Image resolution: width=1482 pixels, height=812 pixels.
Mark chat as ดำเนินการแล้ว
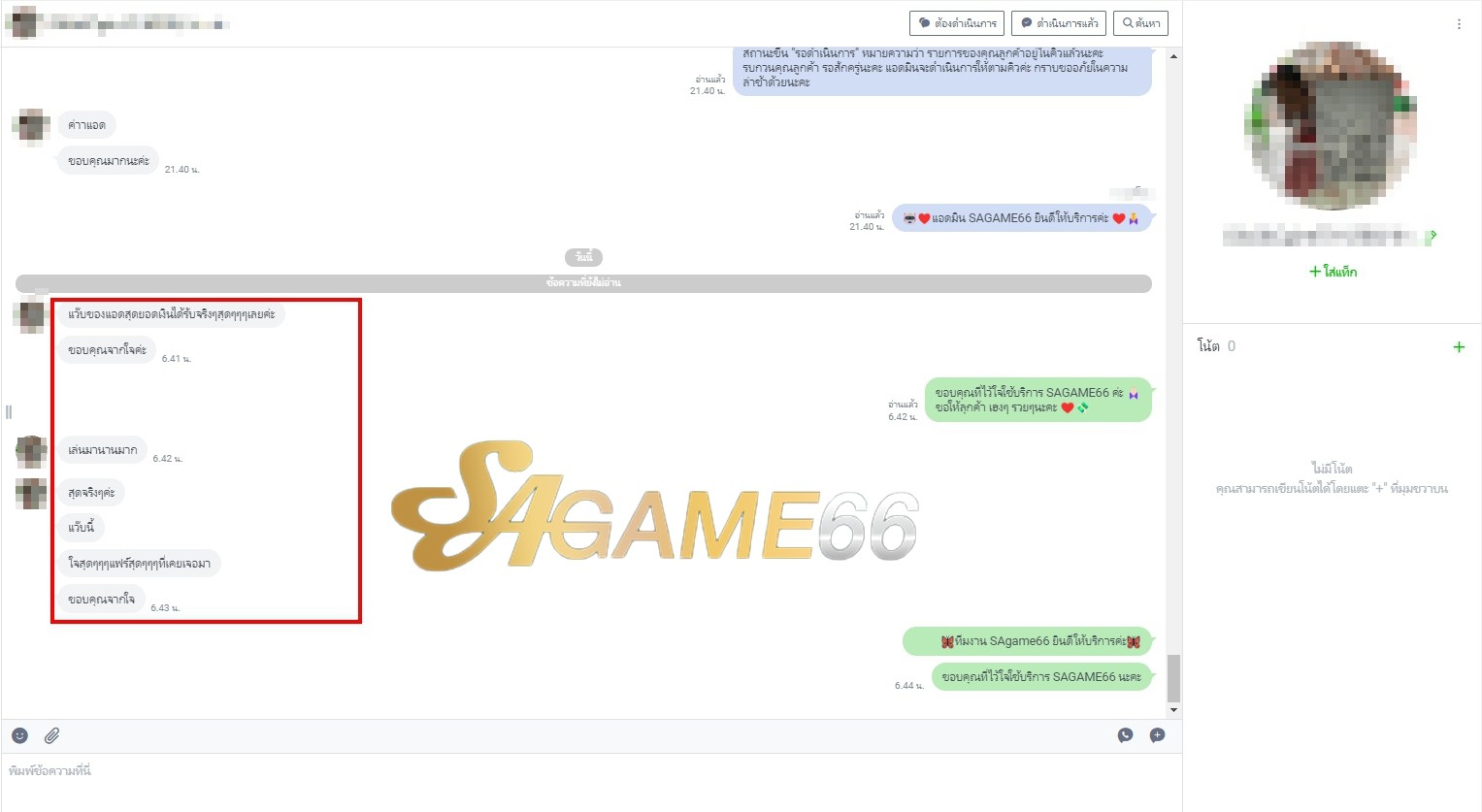click(1059, 23)
